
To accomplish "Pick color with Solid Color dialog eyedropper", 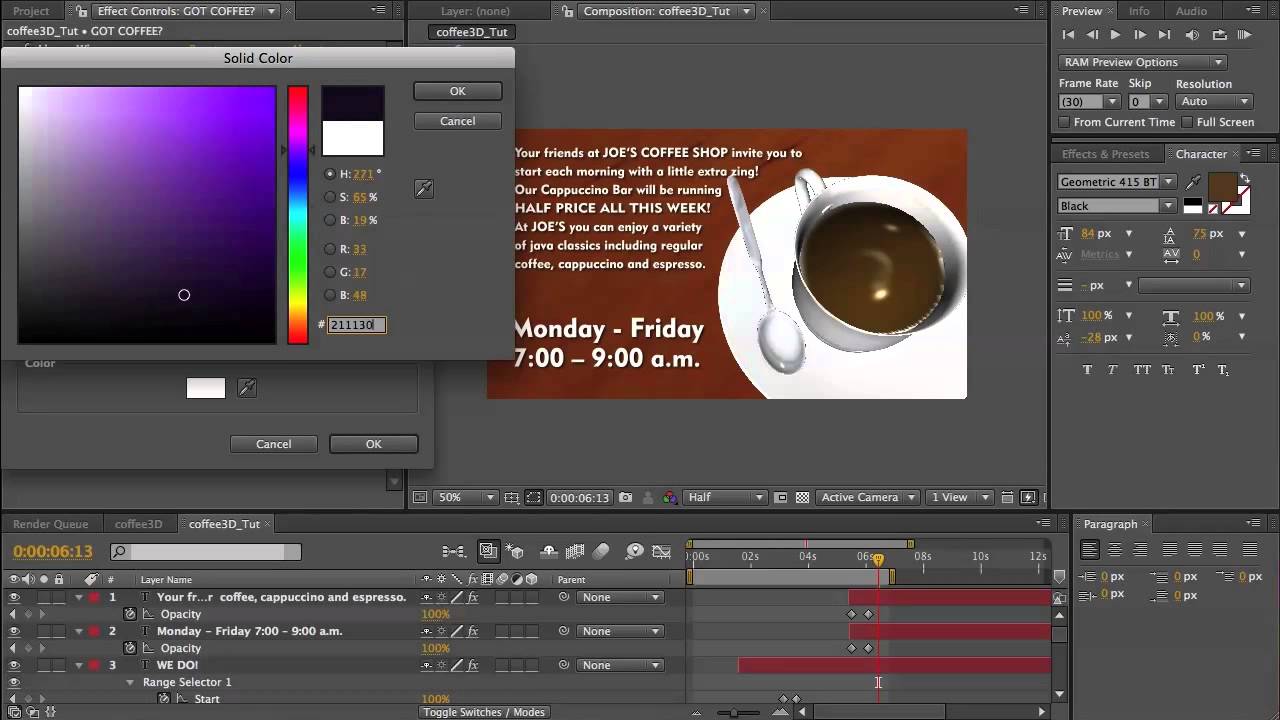I will coord(424,189).
